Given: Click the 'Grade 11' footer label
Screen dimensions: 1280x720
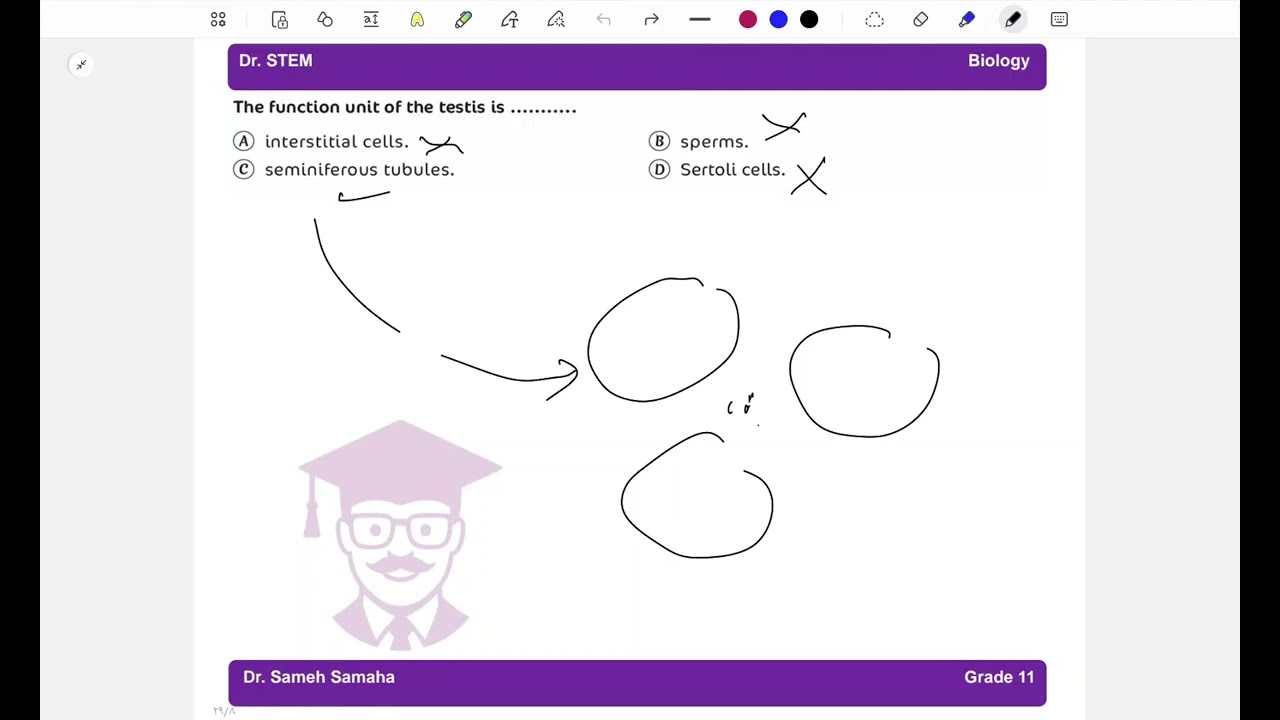Looking at the screenshot, I should tap(999, 677).
